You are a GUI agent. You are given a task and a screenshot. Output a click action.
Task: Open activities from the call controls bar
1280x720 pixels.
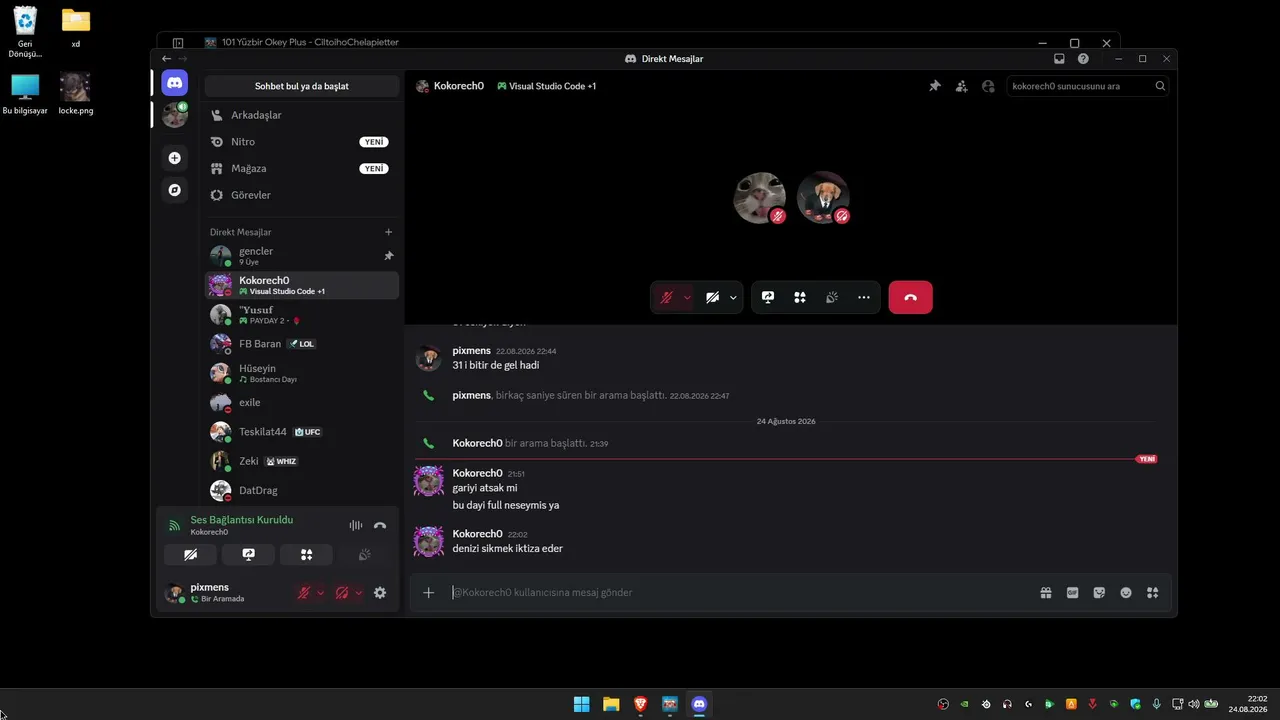coord(800,297)
